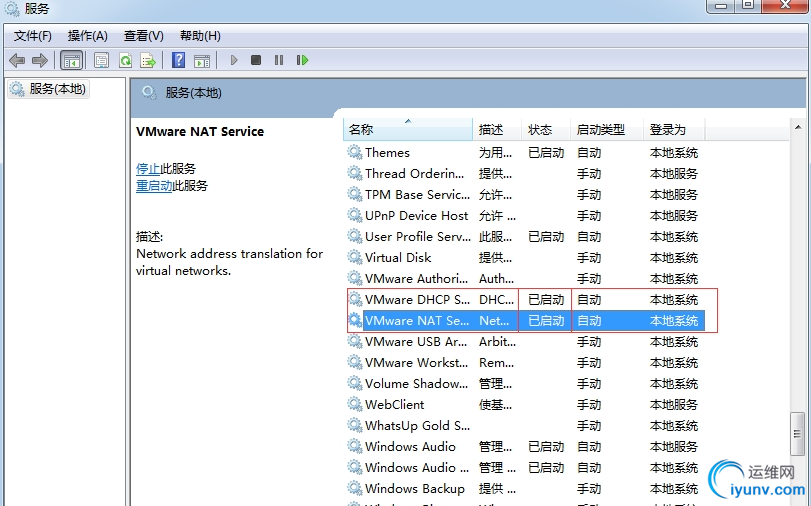Image resolution: width=811 pixels, height=506 pixels.
Task: Click the 停止 service link
Action: point(148,169)
